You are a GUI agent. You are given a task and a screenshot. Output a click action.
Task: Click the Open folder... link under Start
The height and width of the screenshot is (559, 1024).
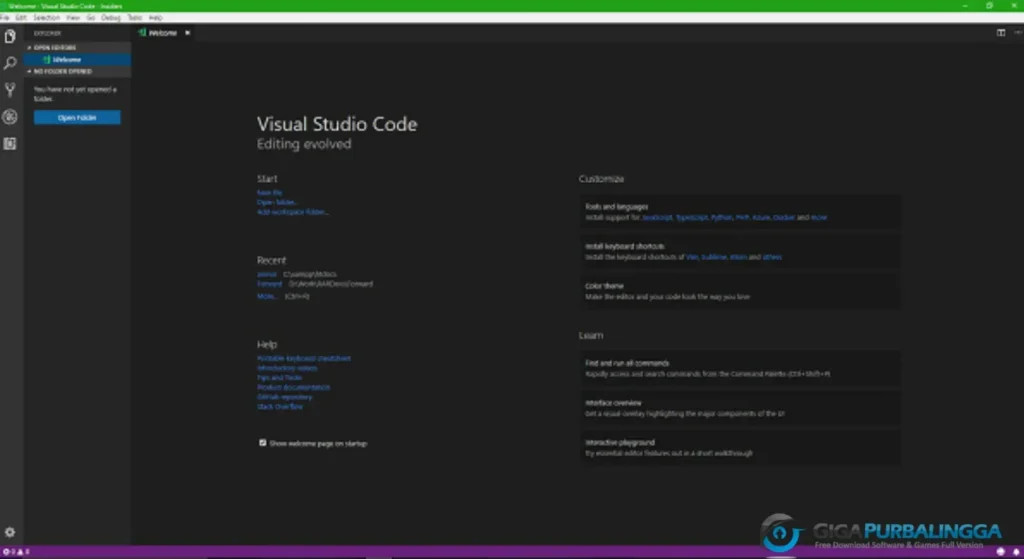277,202
